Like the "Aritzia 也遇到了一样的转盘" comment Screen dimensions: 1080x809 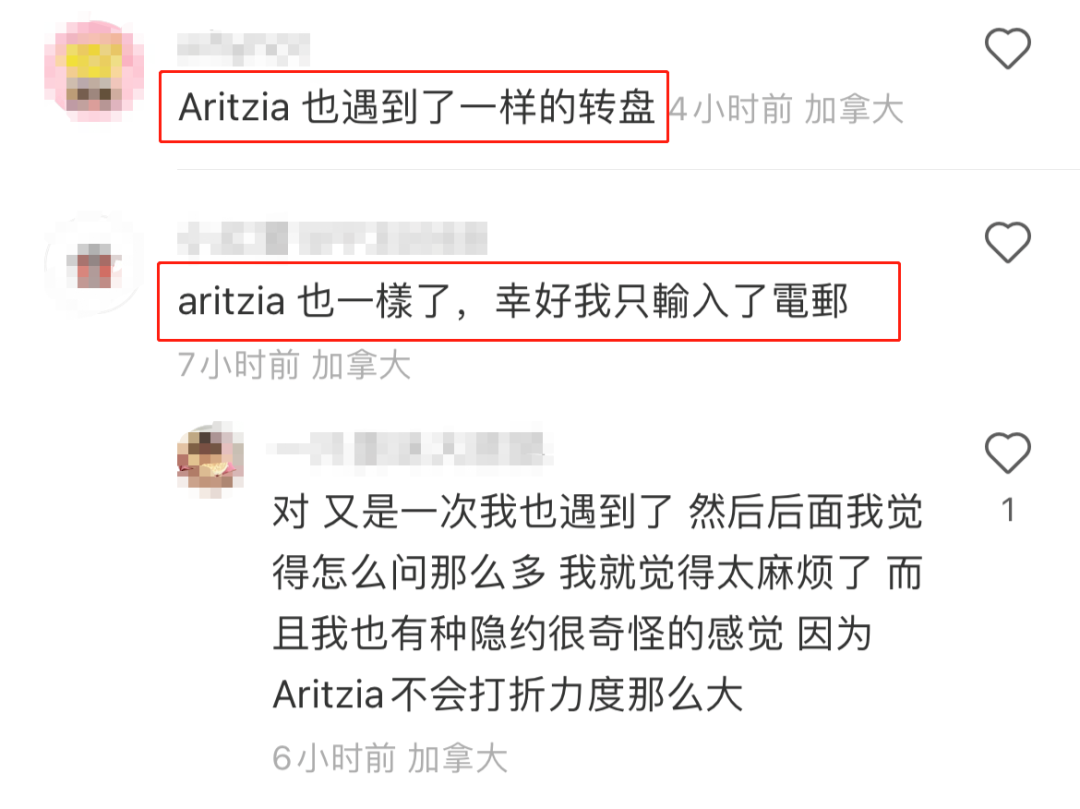point(1008,48)
